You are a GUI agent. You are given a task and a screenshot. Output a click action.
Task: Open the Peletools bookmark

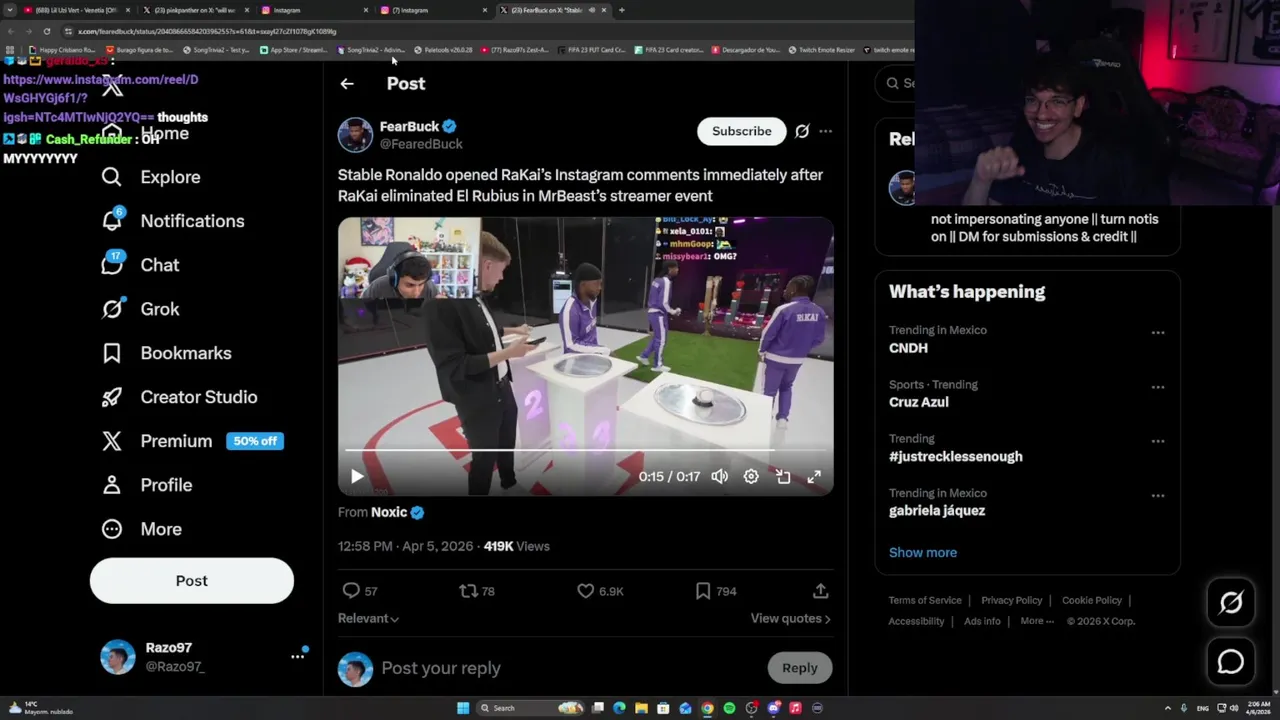[443, 50]
